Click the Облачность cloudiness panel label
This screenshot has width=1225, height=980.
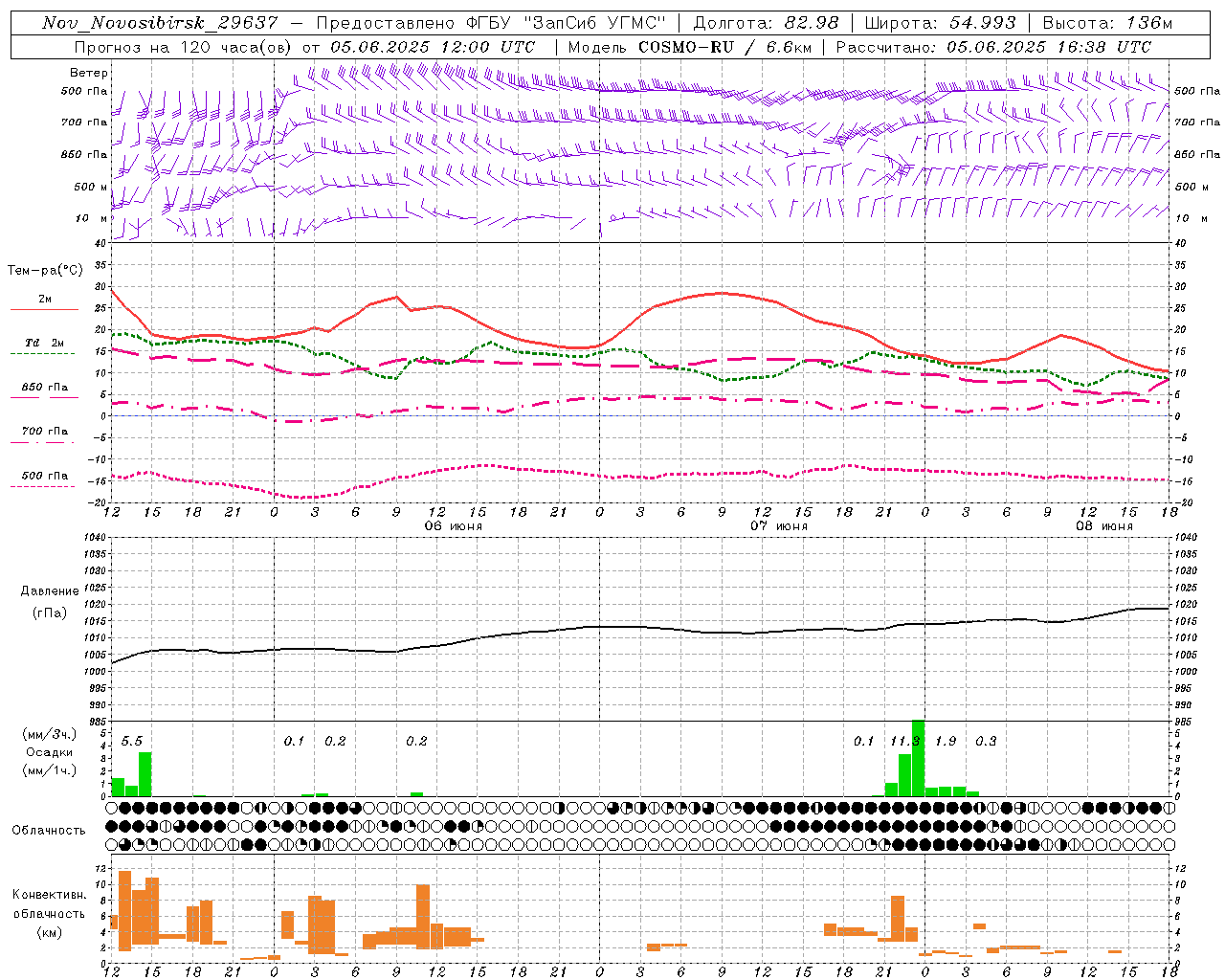[49, 830]
